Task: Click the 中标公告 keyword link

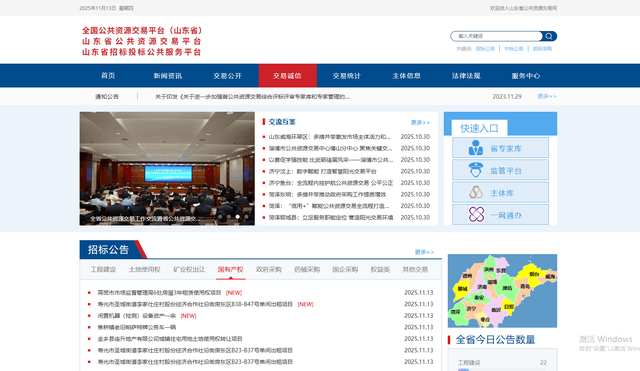Action: coord(513,49)
